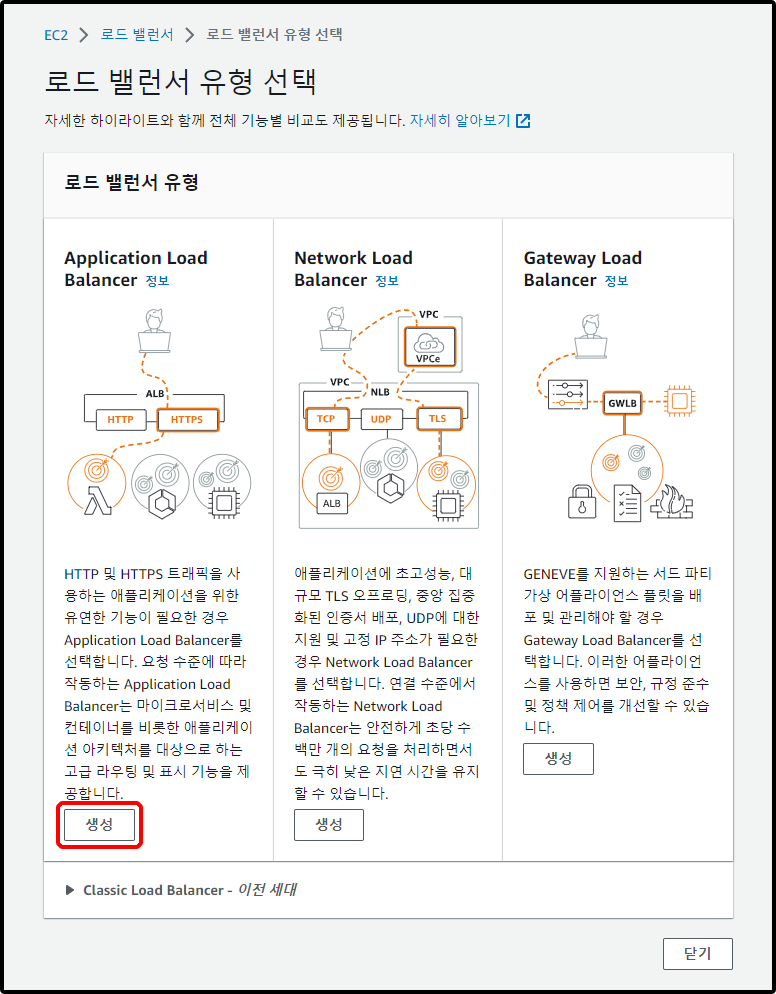This screenshot has height=994, width=776.
Task: Click 생성 under Gateway Load Balancer
Action: click(x=559, y=759)
